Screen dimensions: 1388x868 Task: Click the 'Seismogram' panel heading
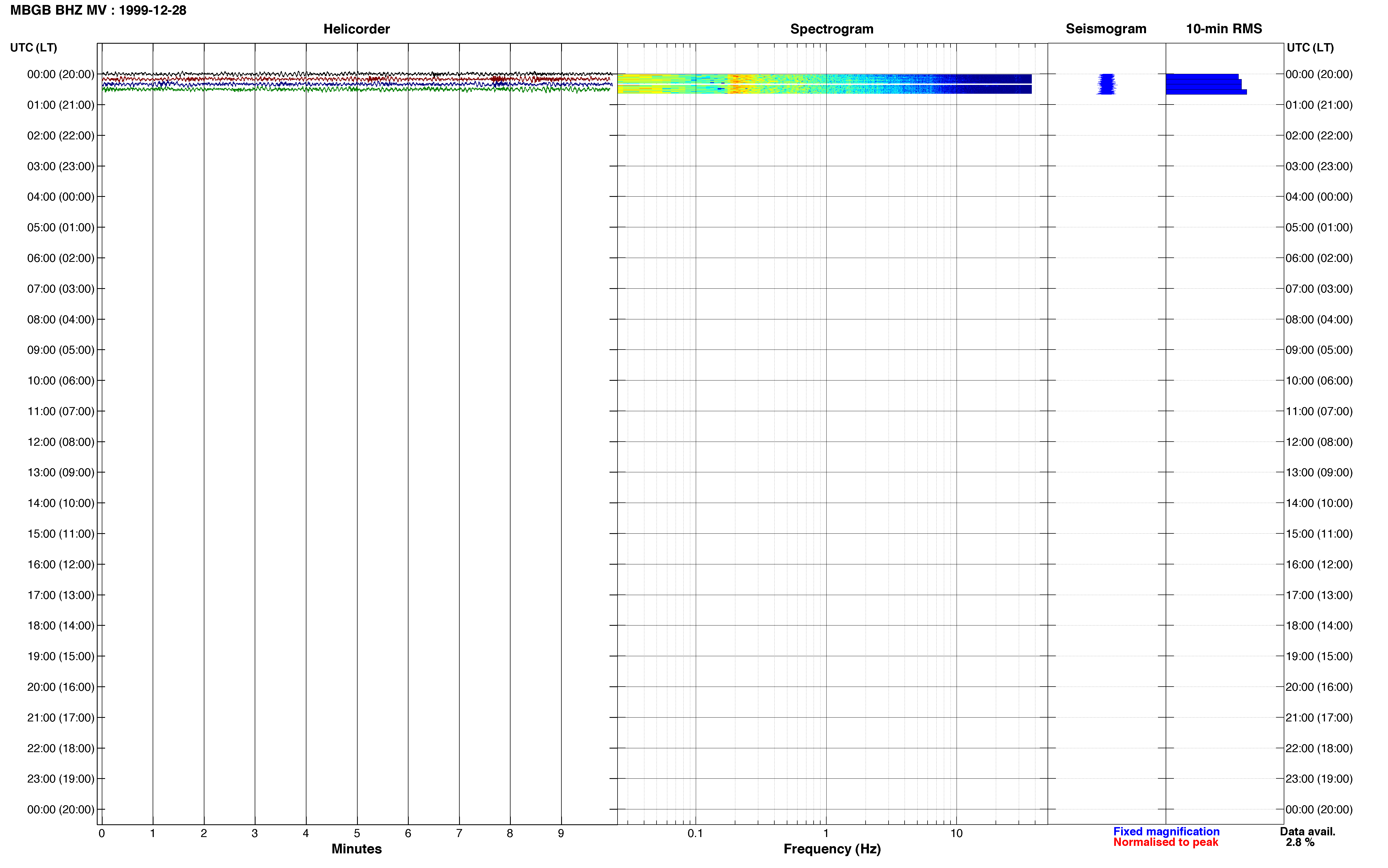point(1106,29)
